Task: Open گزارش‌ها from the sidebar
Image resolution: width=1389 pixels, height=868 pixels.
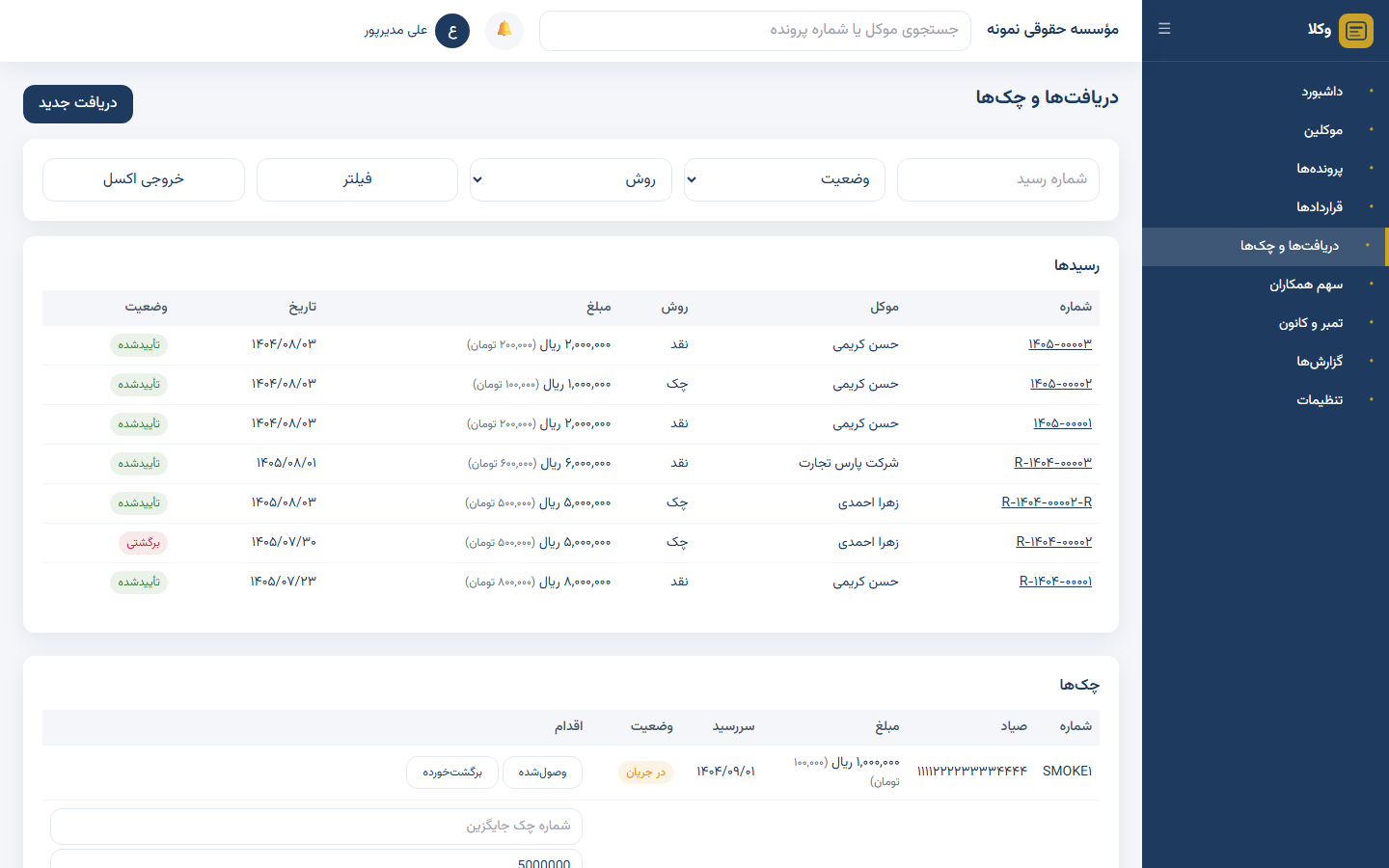Action: (1266, 362)
